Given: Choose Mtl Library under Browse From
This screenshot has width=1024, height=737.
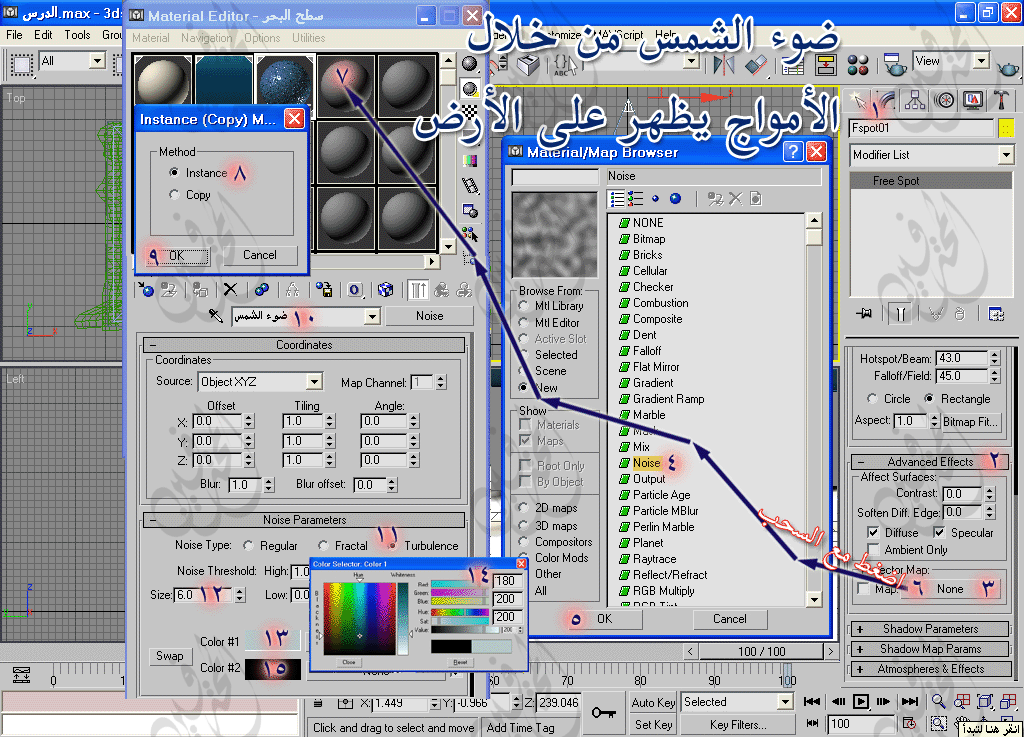Looking at the screenshot, I should point(523,306).
